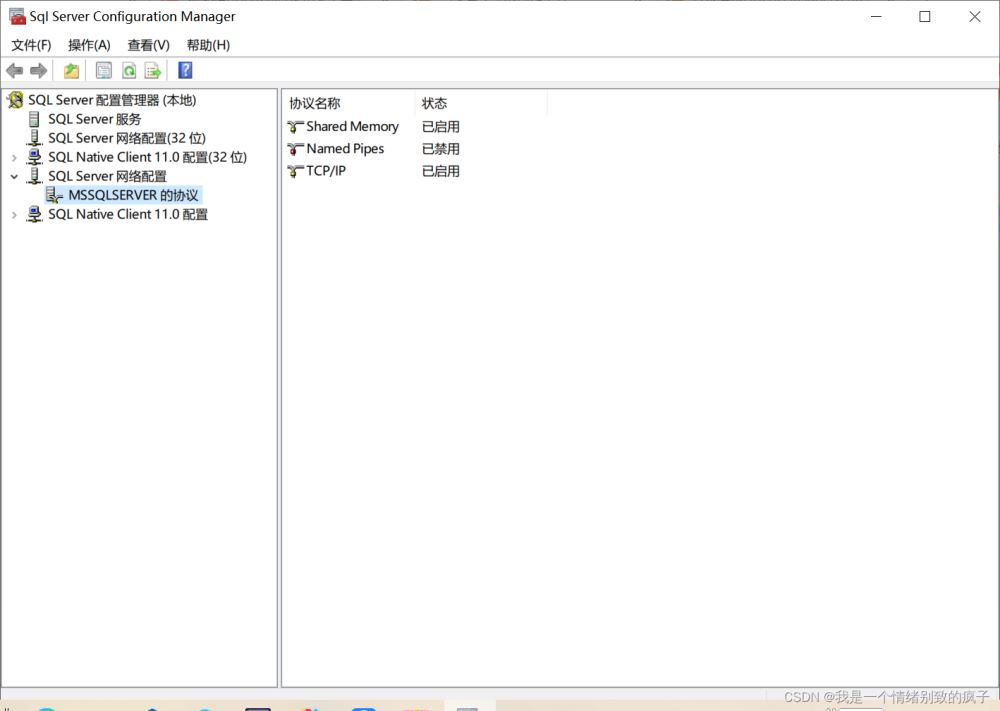Click the SQL Native Client 11.0 配置(32 位) icon
Image resolution: width=1000 pixels, height=711 pixels.
[34, 157]
